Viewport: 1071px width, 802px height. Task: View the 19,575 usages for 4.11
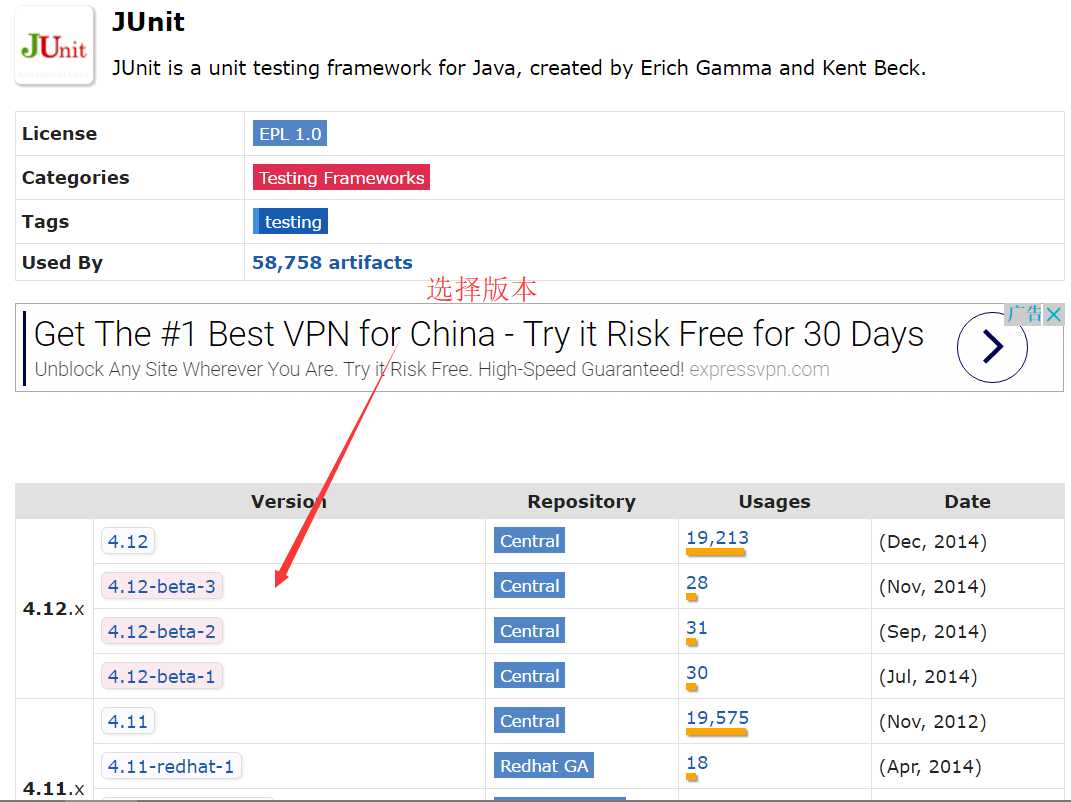click(717, 718)
